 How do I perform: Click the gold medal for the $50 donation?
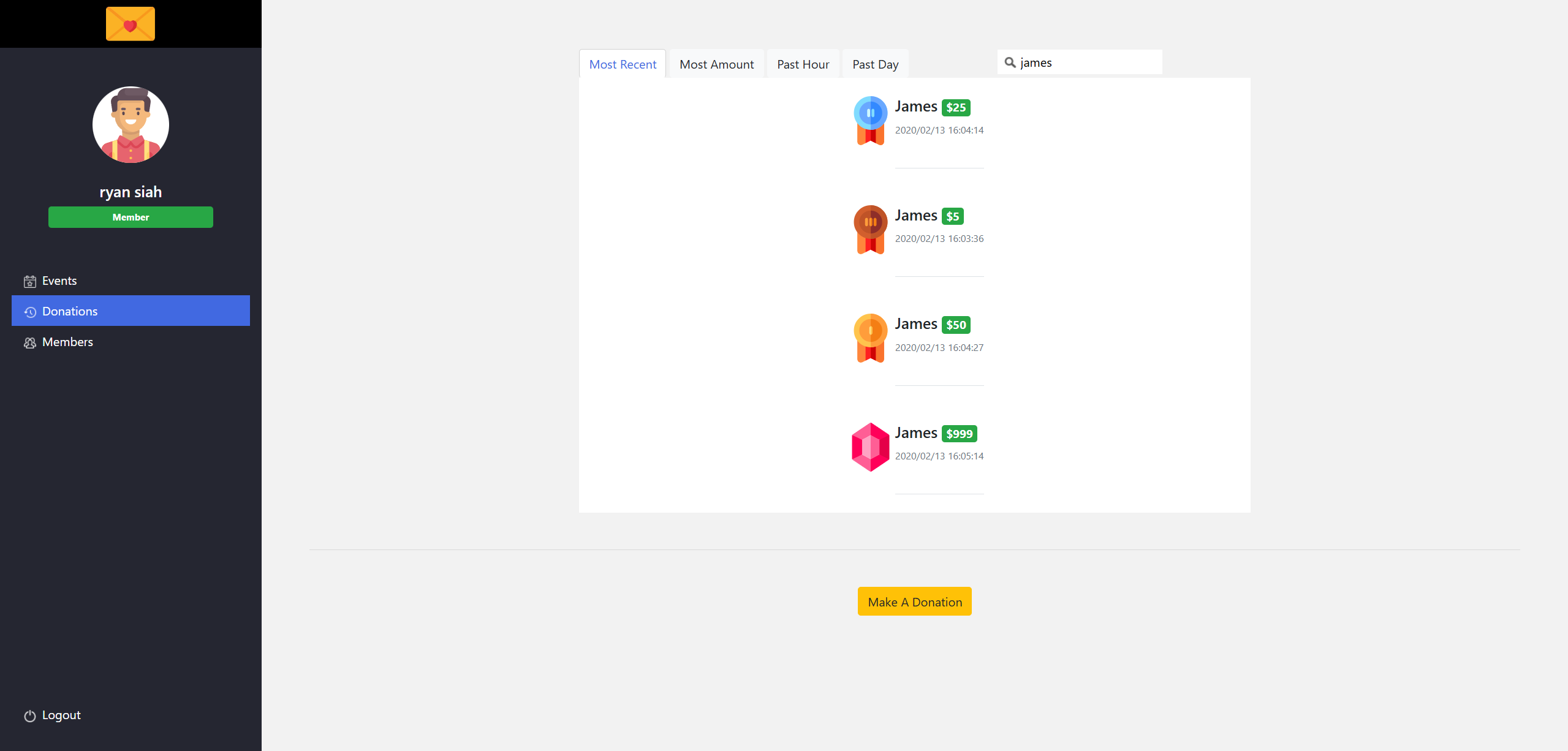point(870,338)
